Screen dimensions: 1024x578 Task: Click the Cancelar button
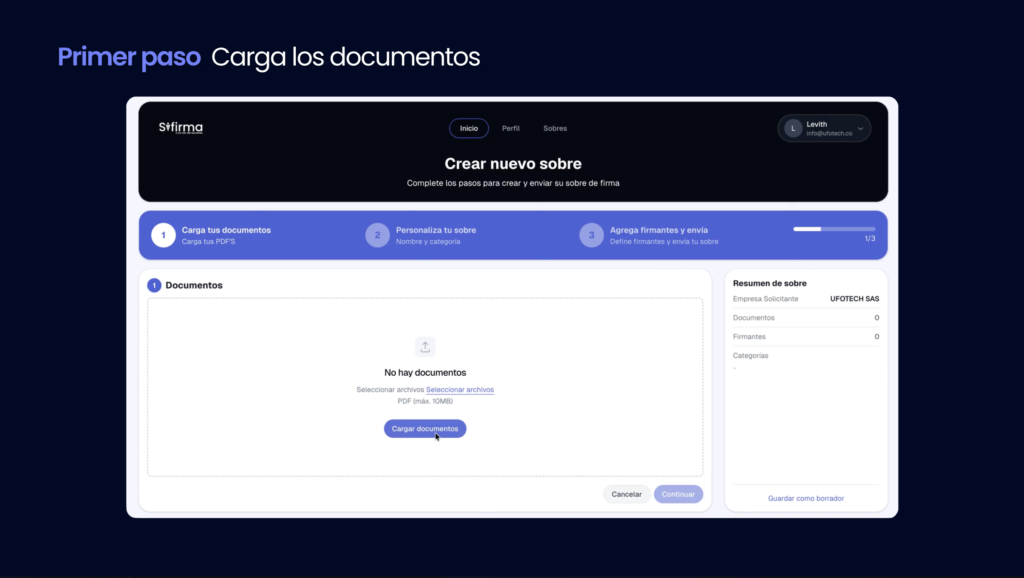pyautogui.click(x=626, y=494)
